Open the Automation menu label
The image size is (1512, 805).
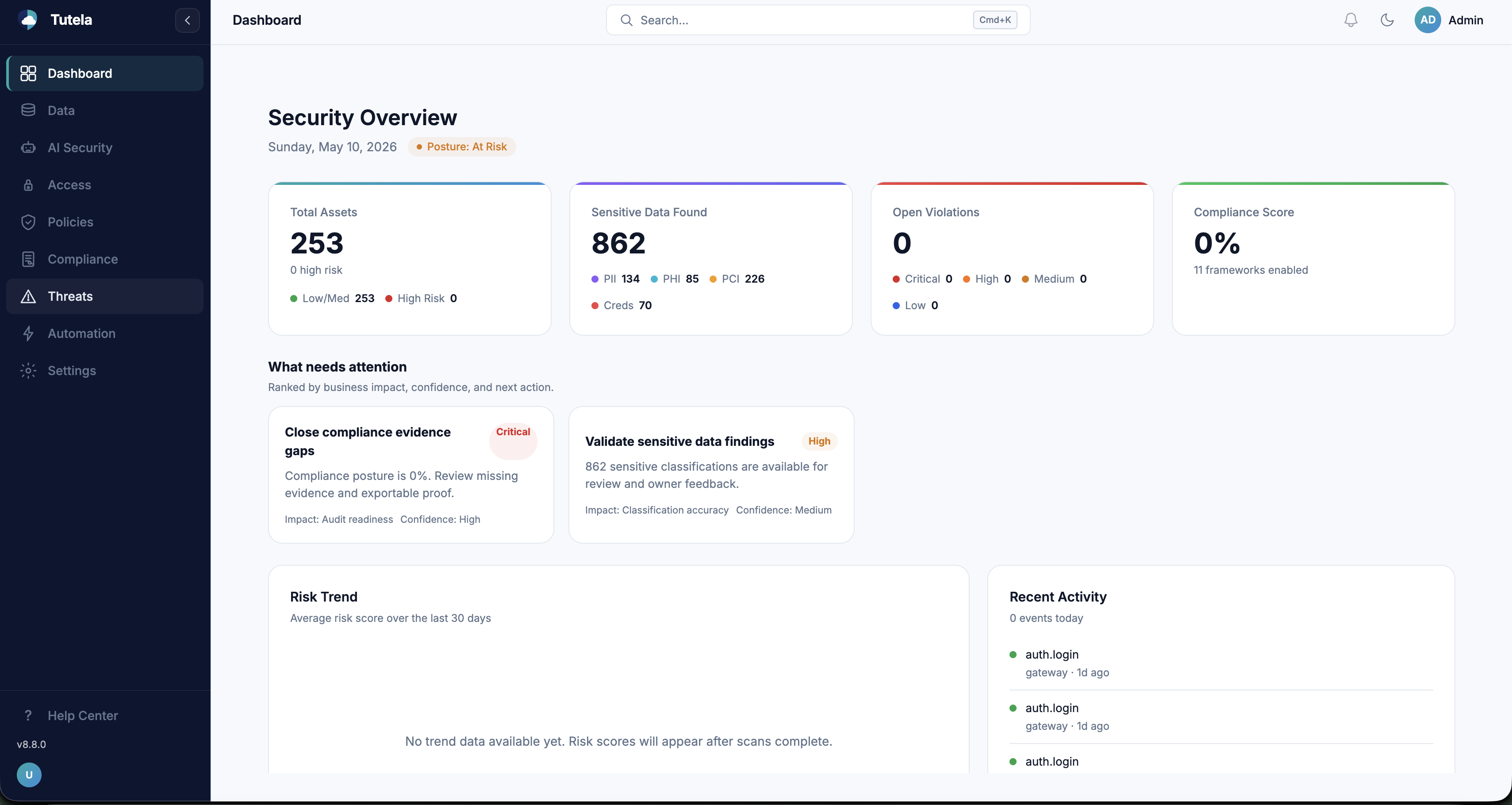81,333
